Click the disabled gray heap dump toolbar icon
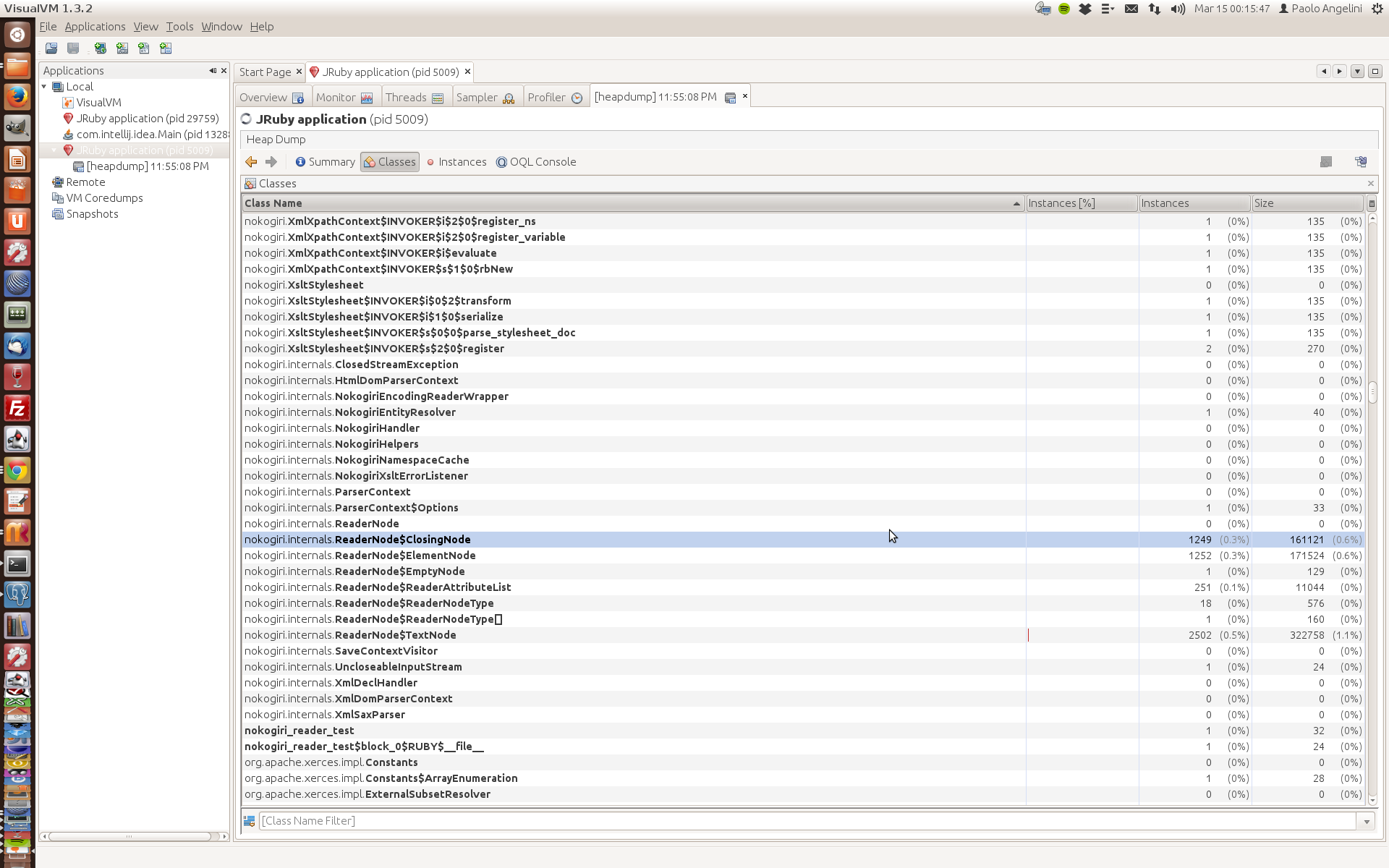 tap(1326, 162)
